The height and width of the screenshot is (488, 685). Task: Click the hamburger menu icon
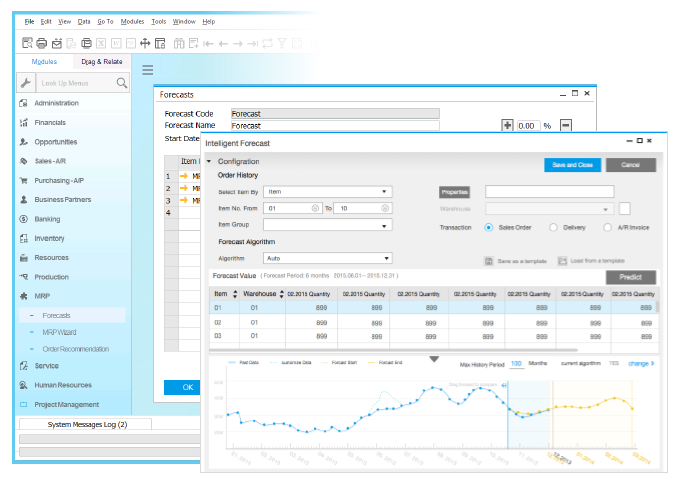[148, 70]
